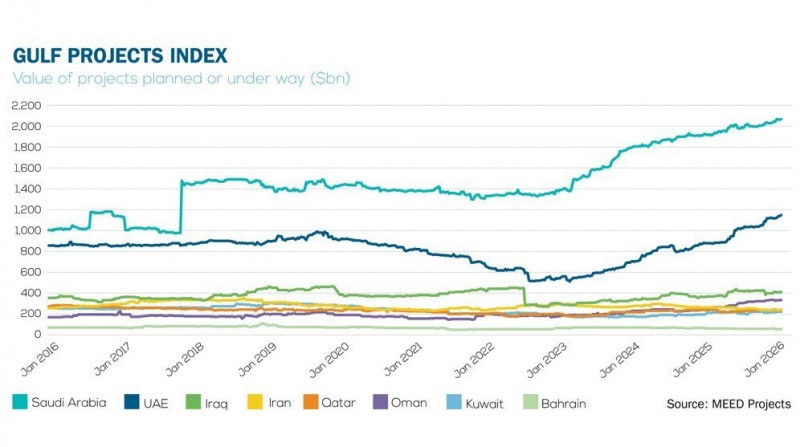Viewport: 800px width, 447px height.
Task: Click the Kuwait legend label
Action: 487,404
